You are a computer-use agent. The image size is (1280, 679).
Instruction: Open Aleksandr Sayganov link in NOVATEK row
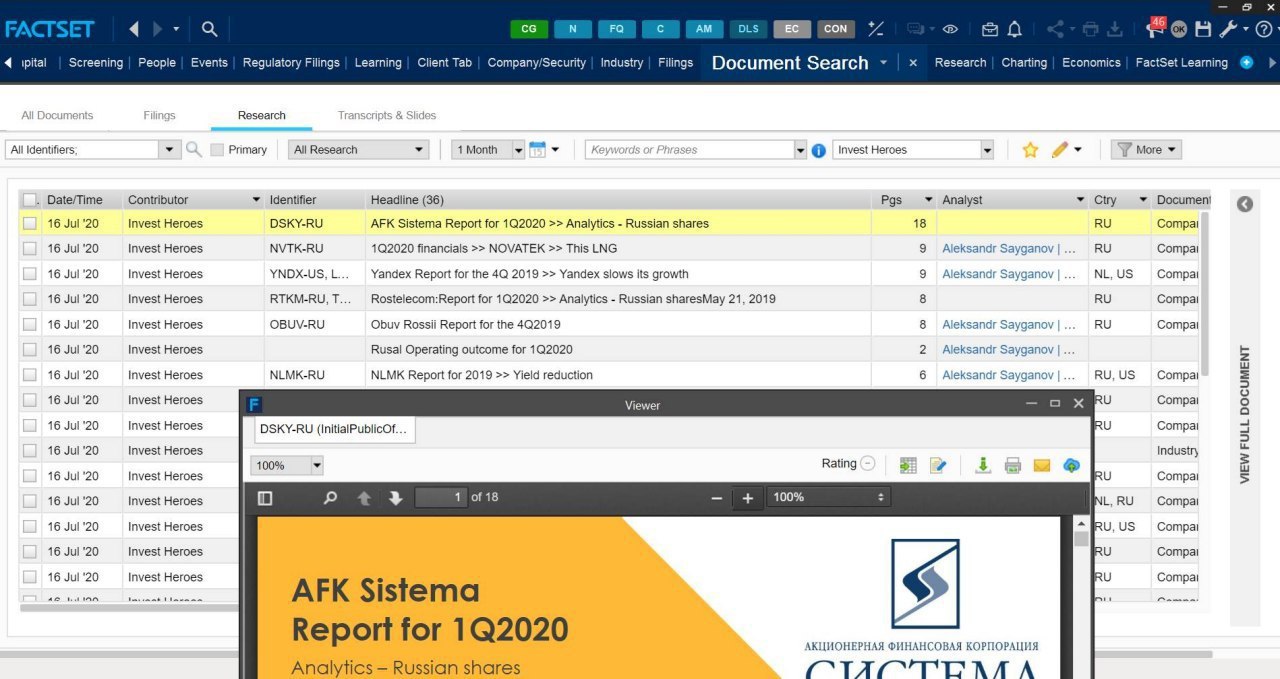[1009, 249]
